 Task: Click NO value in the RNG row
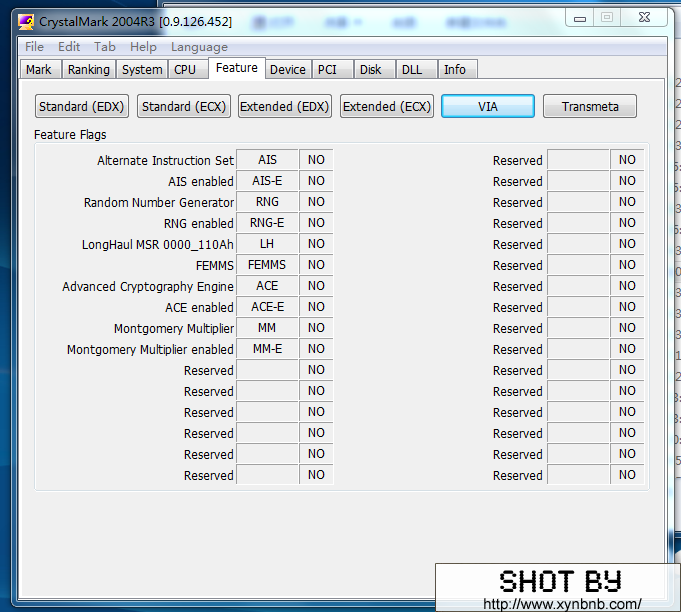pos(316,202)
